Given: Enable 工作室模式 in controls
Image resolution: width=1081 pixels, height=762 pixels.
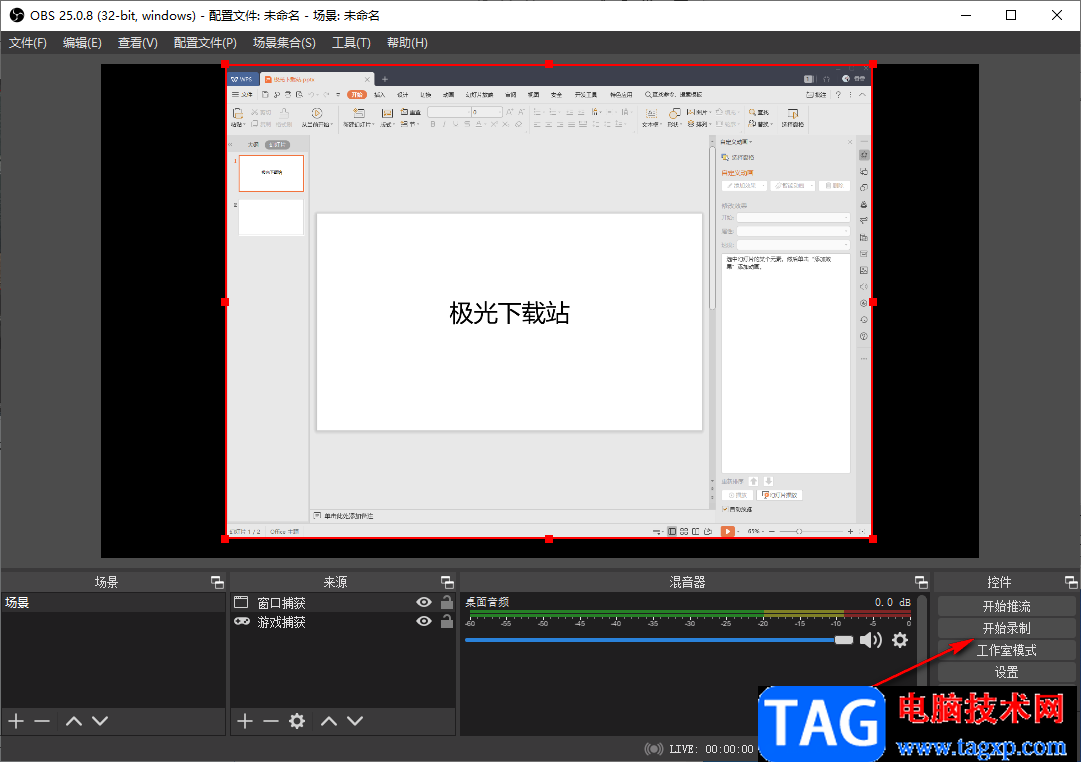Looking at the screenshot, I should click(1006, 650).
